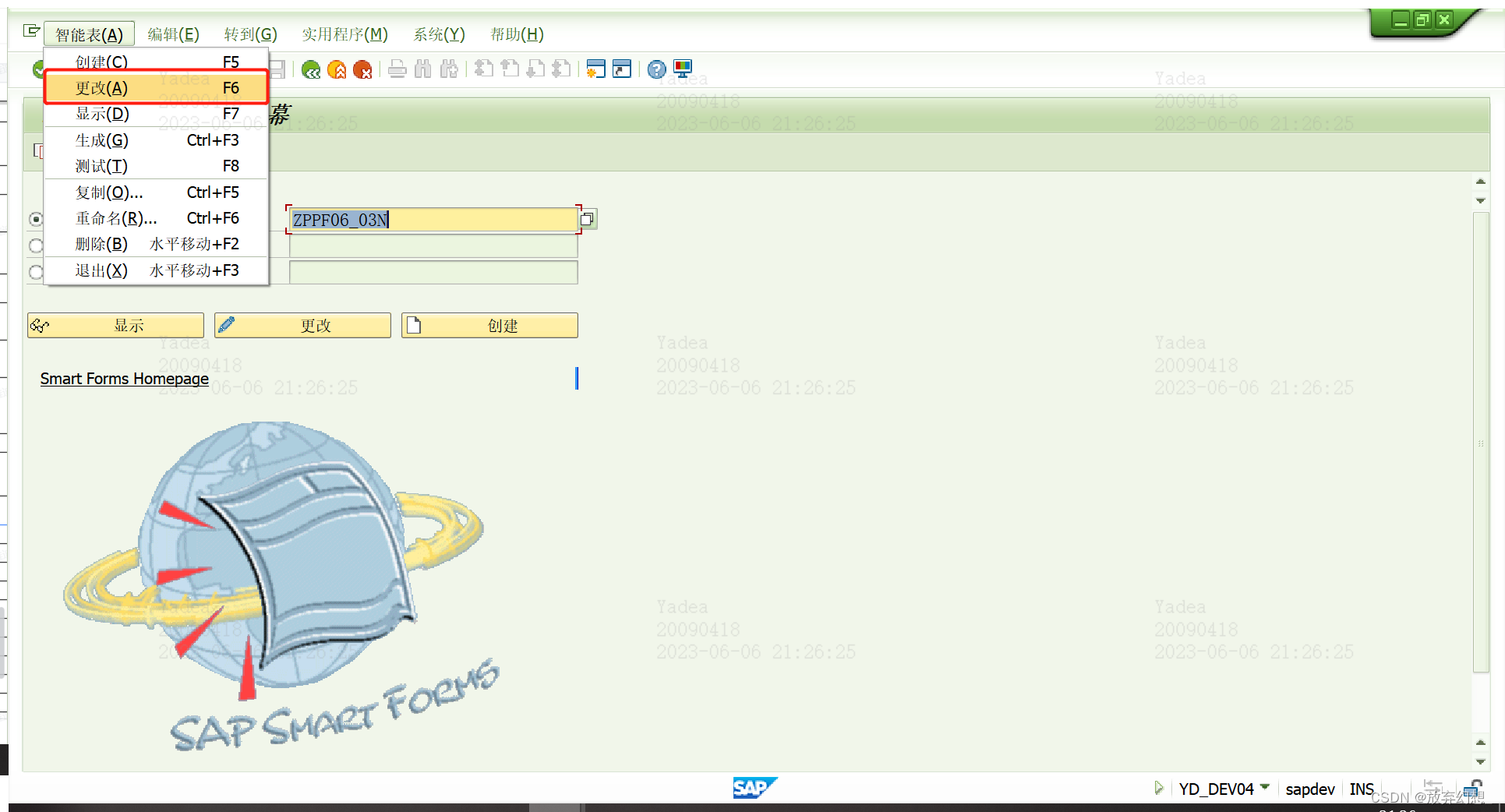
Task: Open the 帮助(H) menu
Action: [x=517, y=34]
